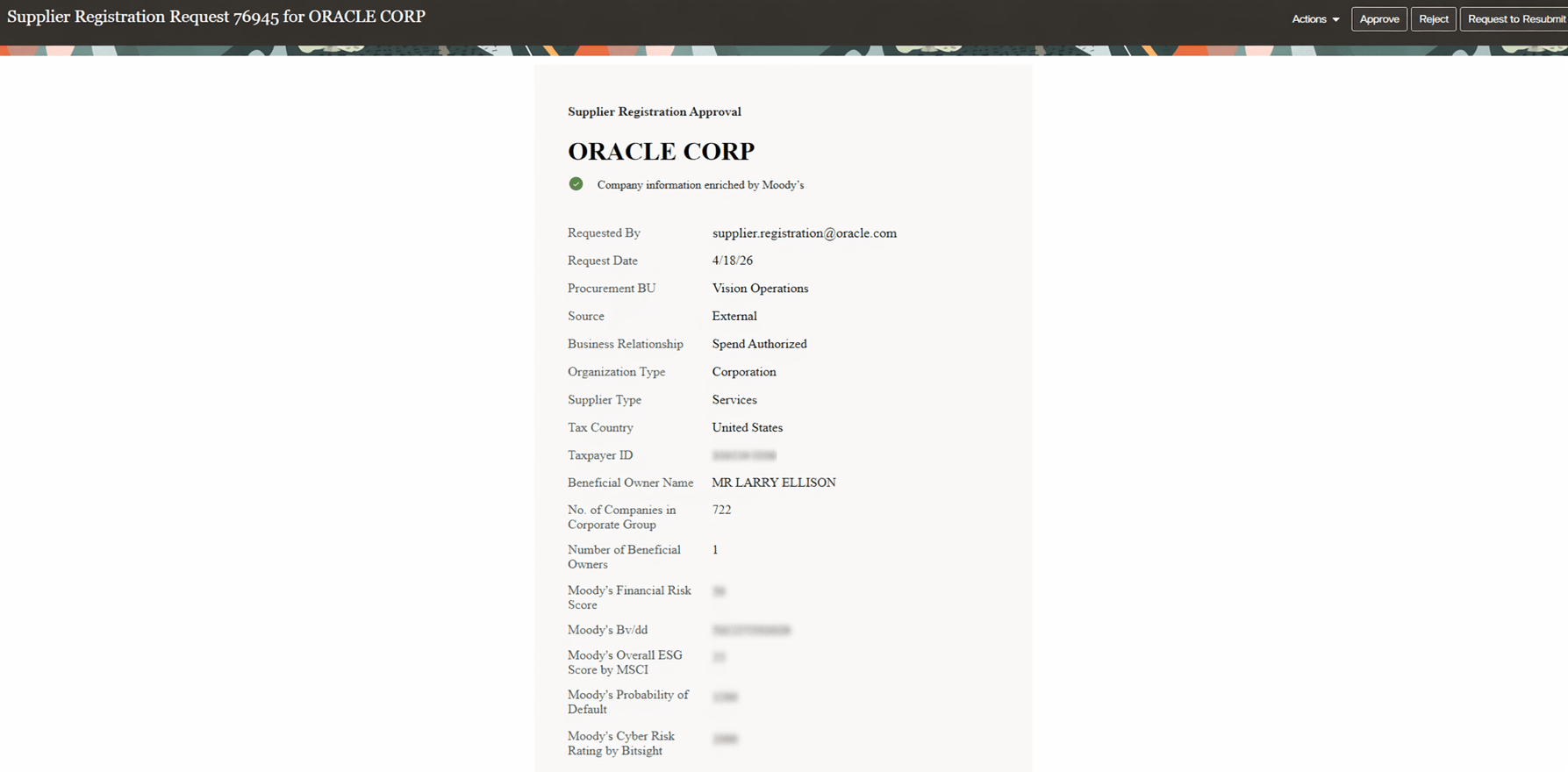This screenshot has height=772, width=1568.
Task: Click the 'Moody's Bv/dd' label
Action: tap(607, 630)
